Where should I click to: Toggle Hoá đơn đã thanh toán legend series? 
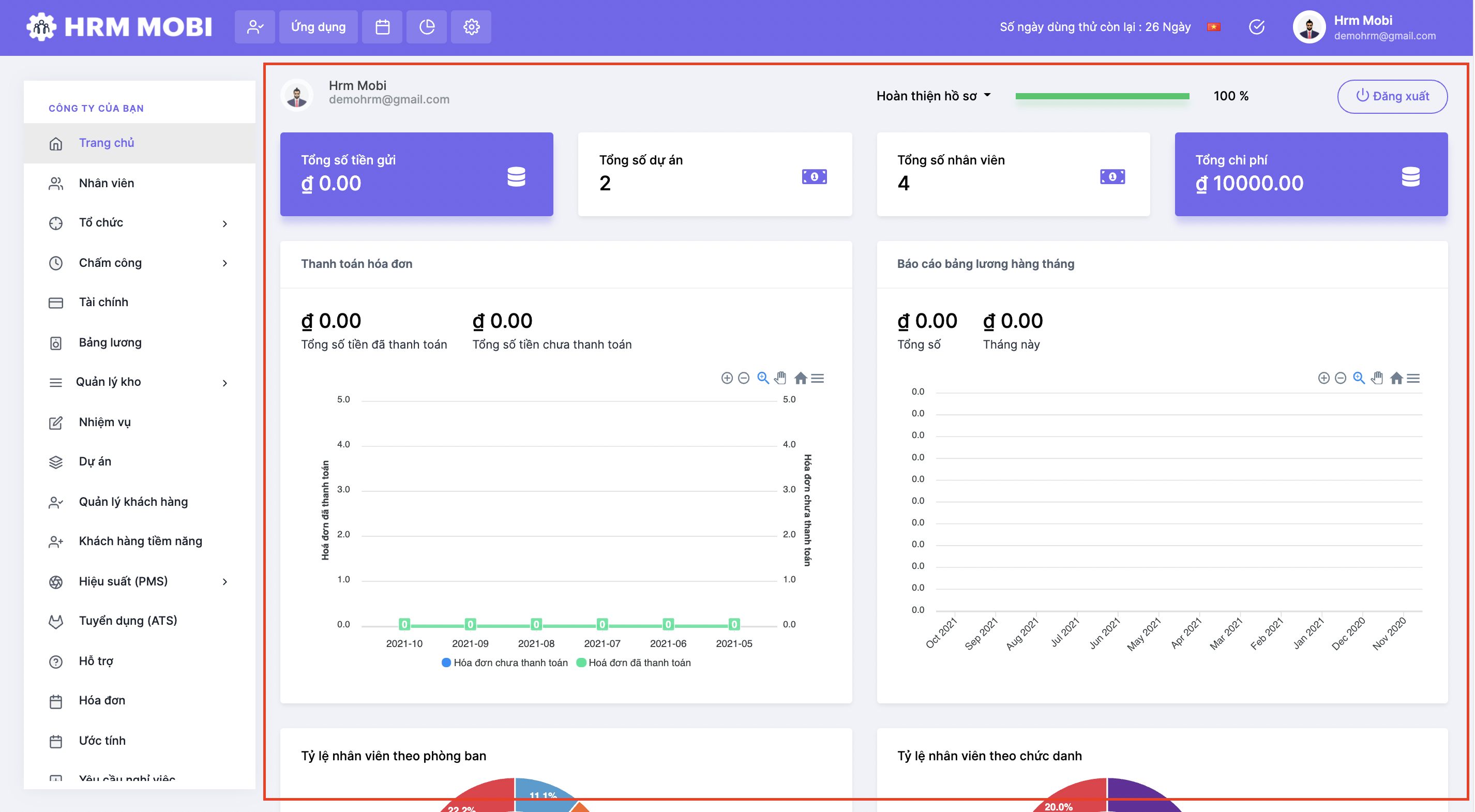(633, 663)
